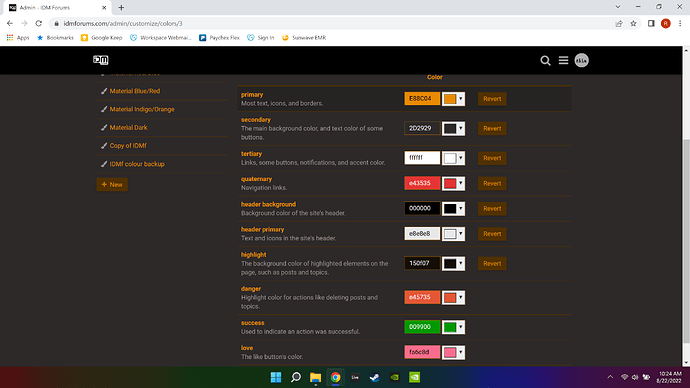Open Ableton Live from taskbar
Screen dimensions: 690x388
tap(355, 377)
